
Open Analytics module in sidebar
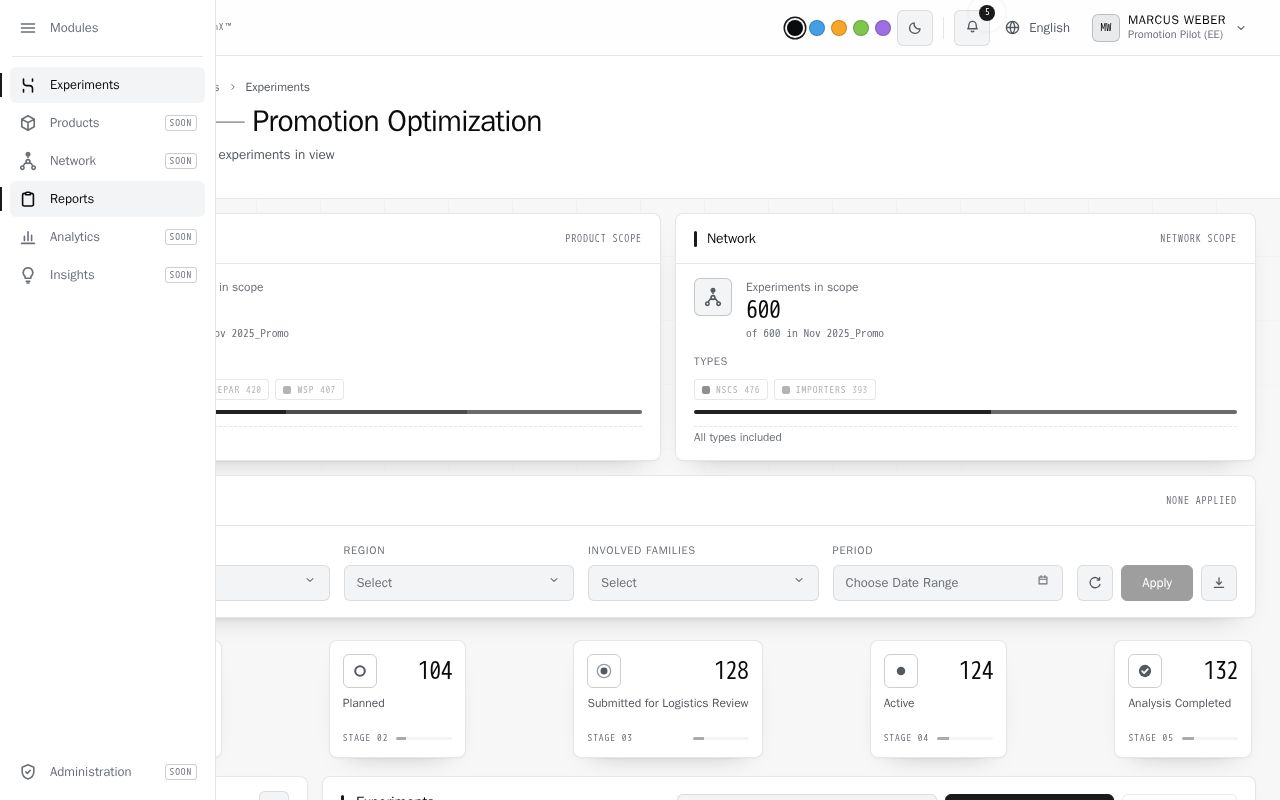[108, 237]
